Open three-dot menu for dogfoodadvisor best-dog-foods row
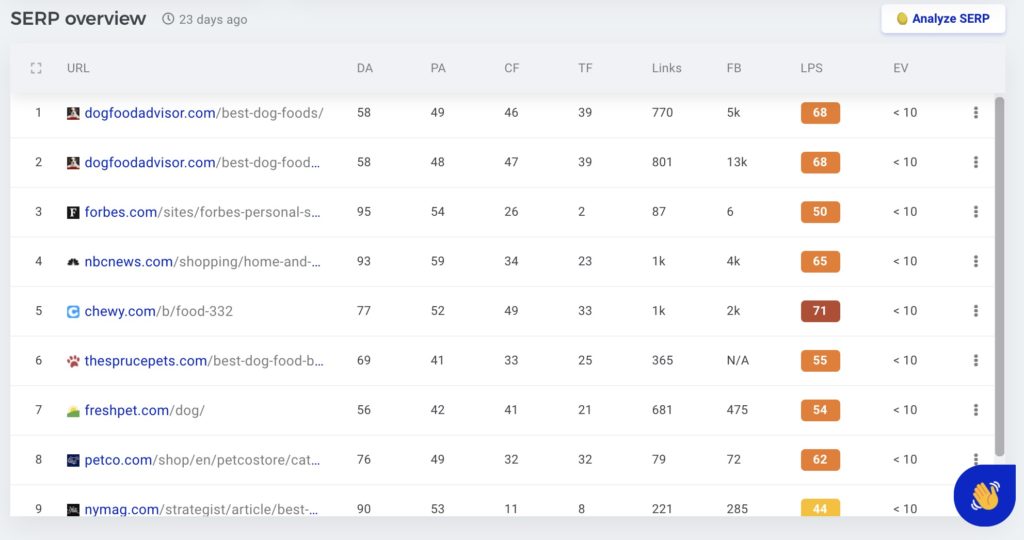 coord(976,112)
